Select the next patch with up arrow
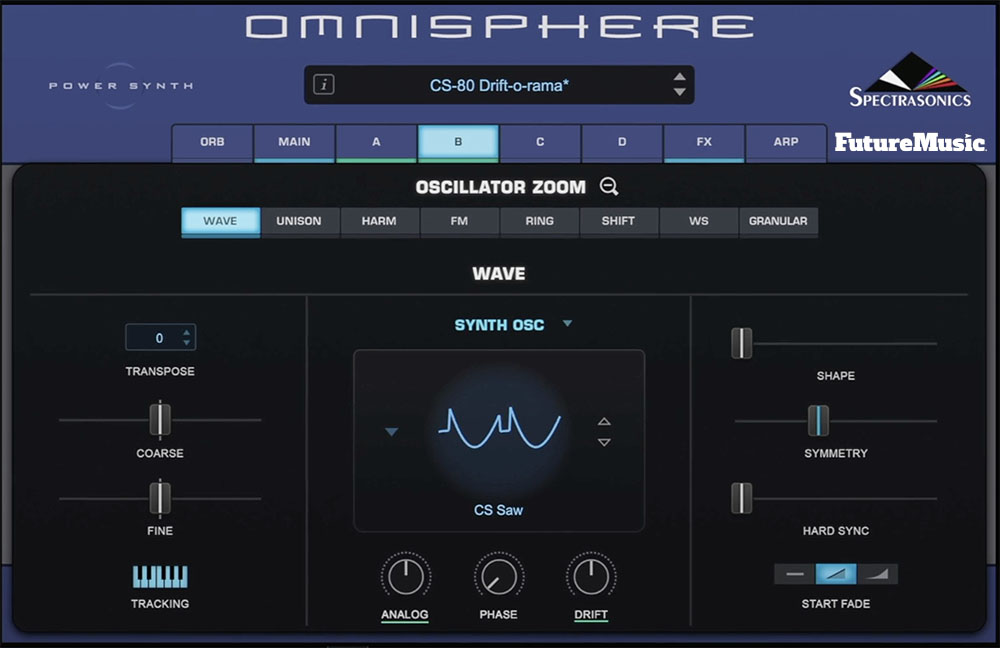 pos(680,77)
